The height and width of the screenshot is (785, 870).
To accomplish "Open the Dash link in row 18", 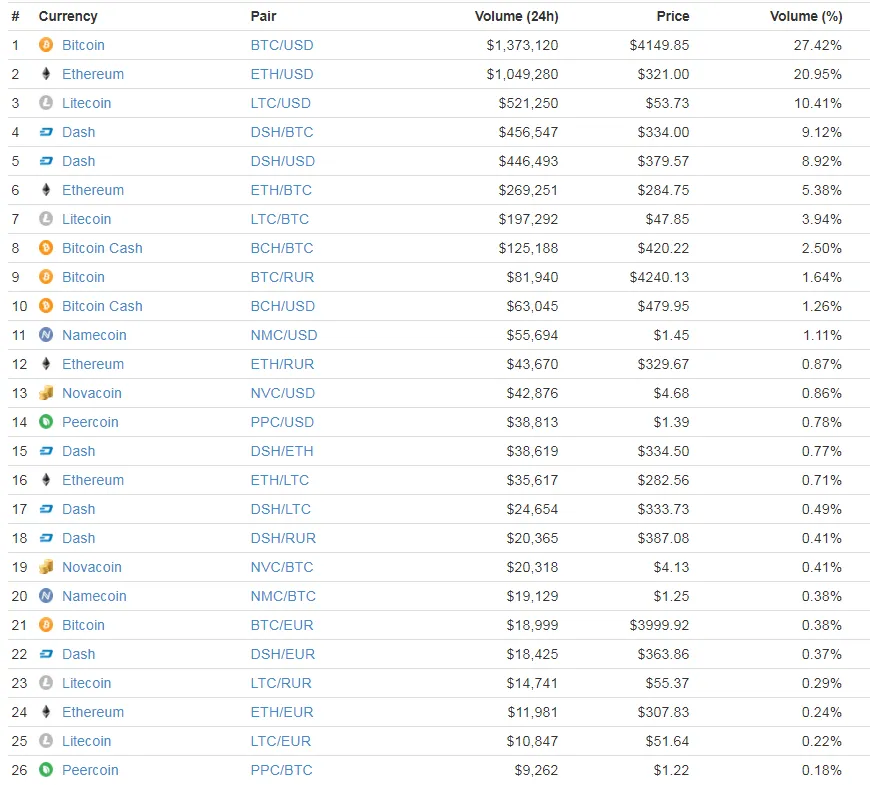I will click(79, 538).
